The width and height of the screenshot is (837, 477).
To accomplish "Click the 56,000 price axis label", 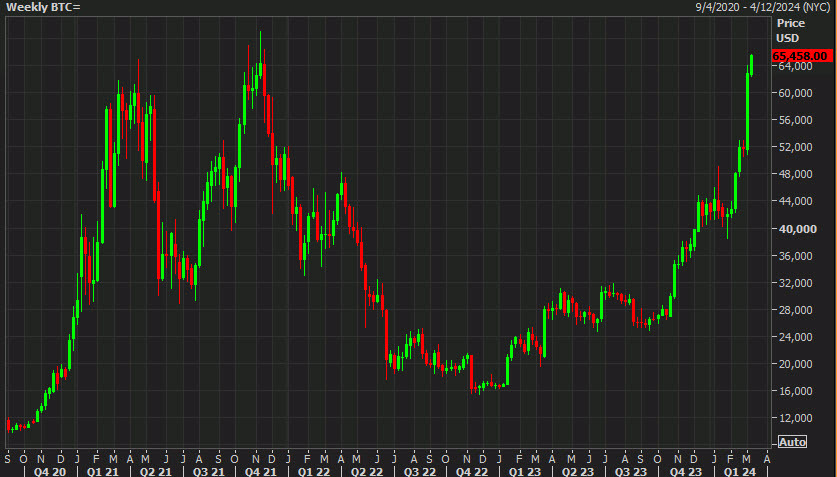I will 795,120.
